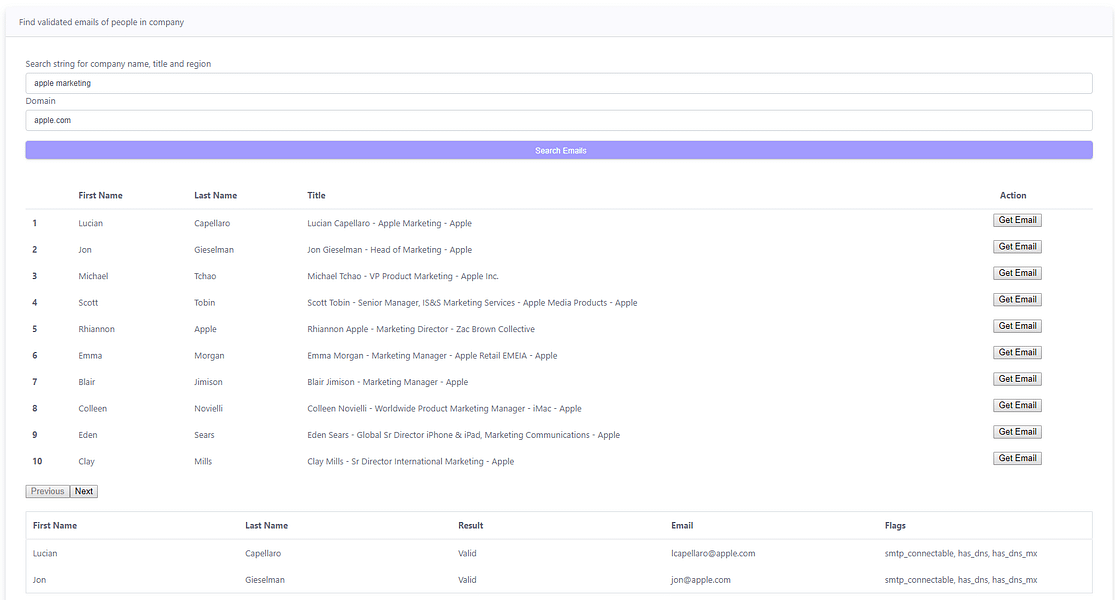Click Scott Tobin Senior Manager title text

[472, 303]
